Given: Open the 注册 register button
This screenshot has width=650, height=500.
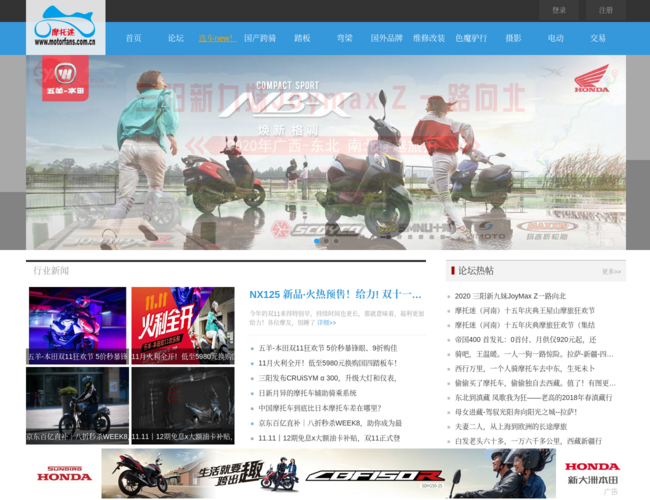Looking at the screenshot, I should pyautogui.click(x=606, y=10).
